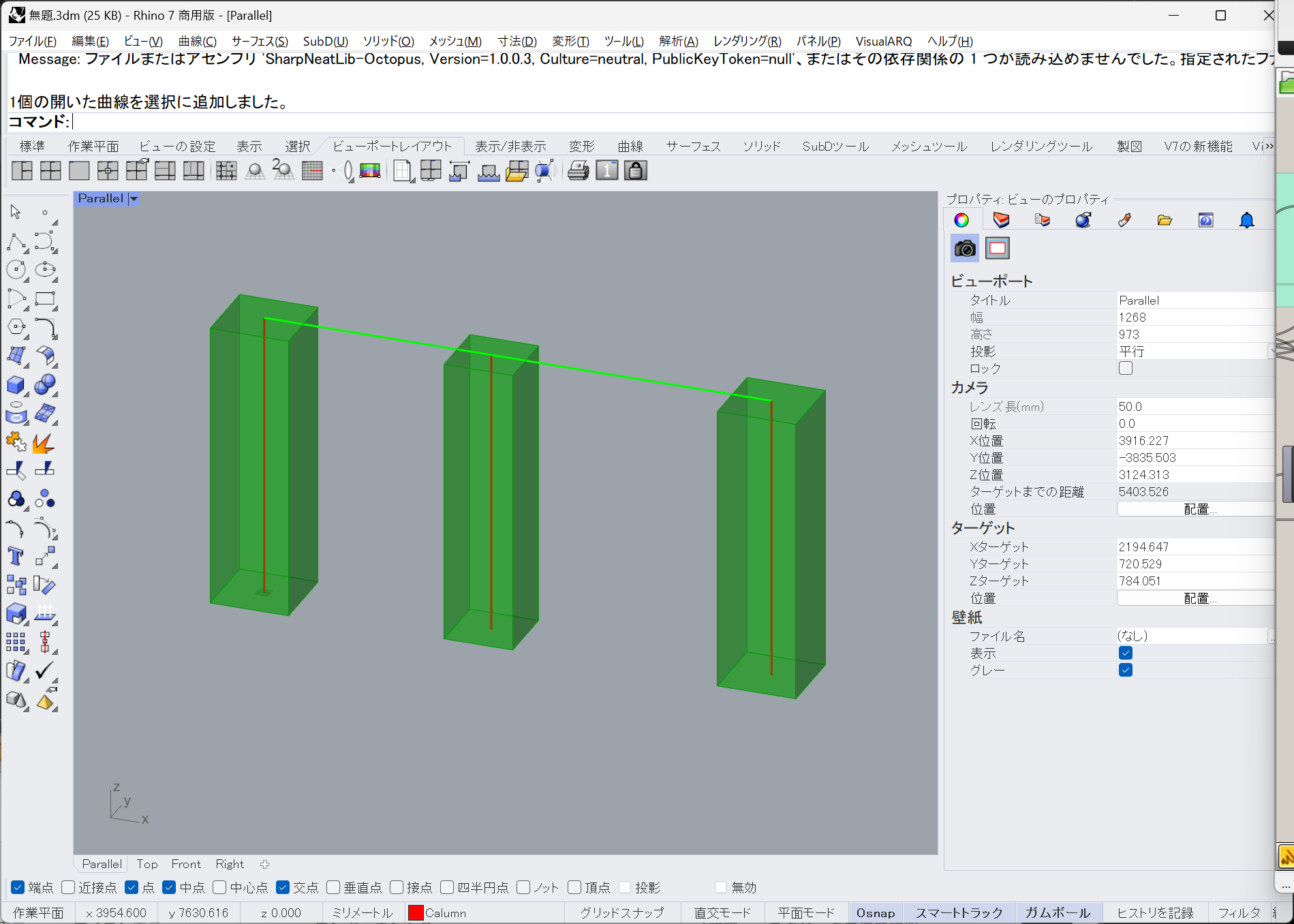Enable the 近接点 osnap checkbox
The width and height of the screenshot is (1294, 924).
click(x=68, y=887)
